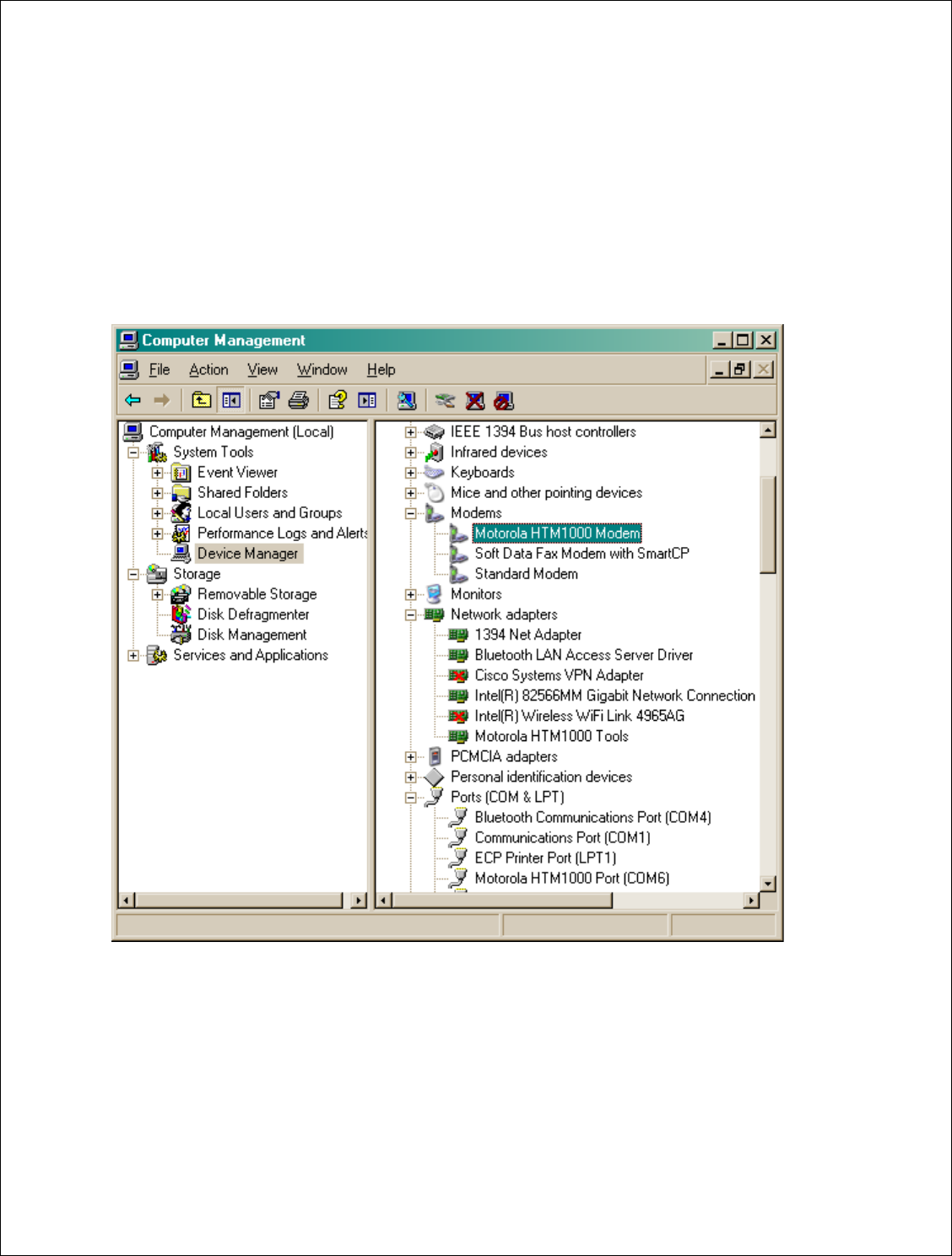This screenshot has width=952, height=1256.
Task: Click the Bluetooth Communications Port icon
Action: click(458, 817)
